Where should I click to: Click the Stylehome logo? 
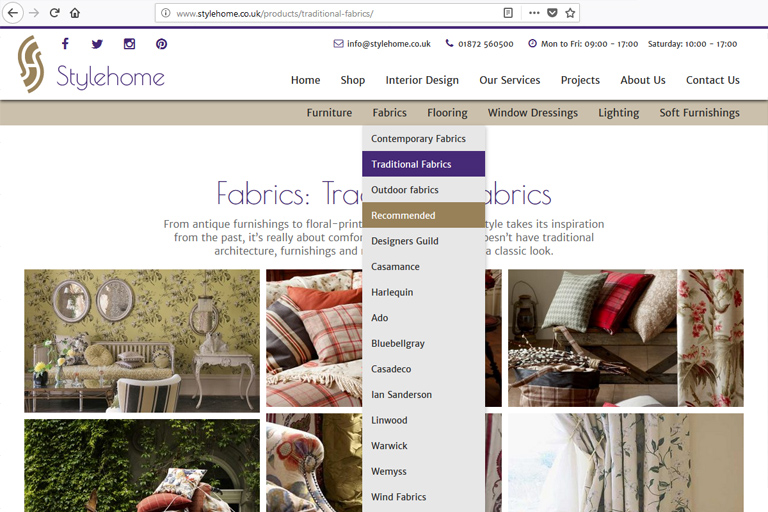pyautogui.click(x=92, y=64)
